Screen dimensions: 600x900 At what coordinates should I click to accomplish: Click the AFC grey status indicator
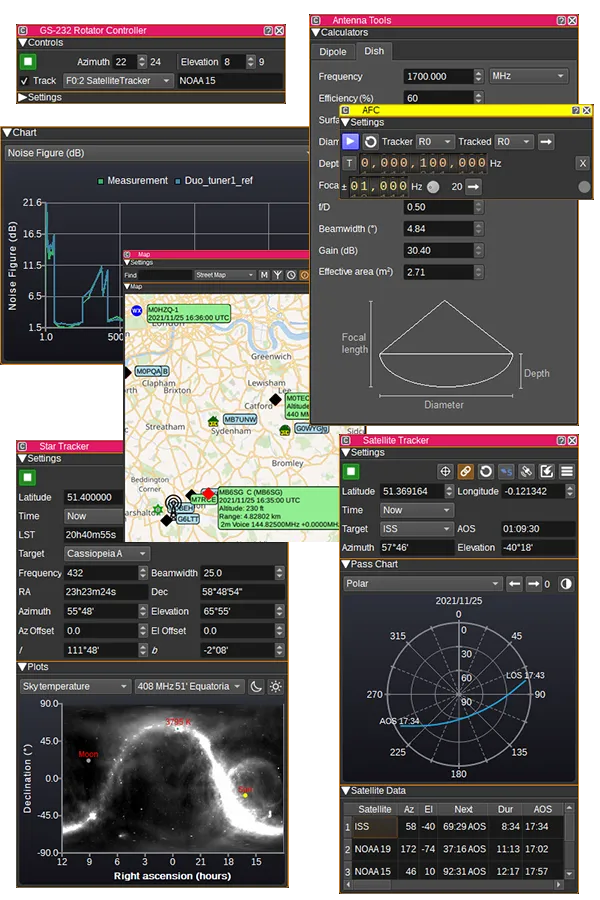point(584,187)
